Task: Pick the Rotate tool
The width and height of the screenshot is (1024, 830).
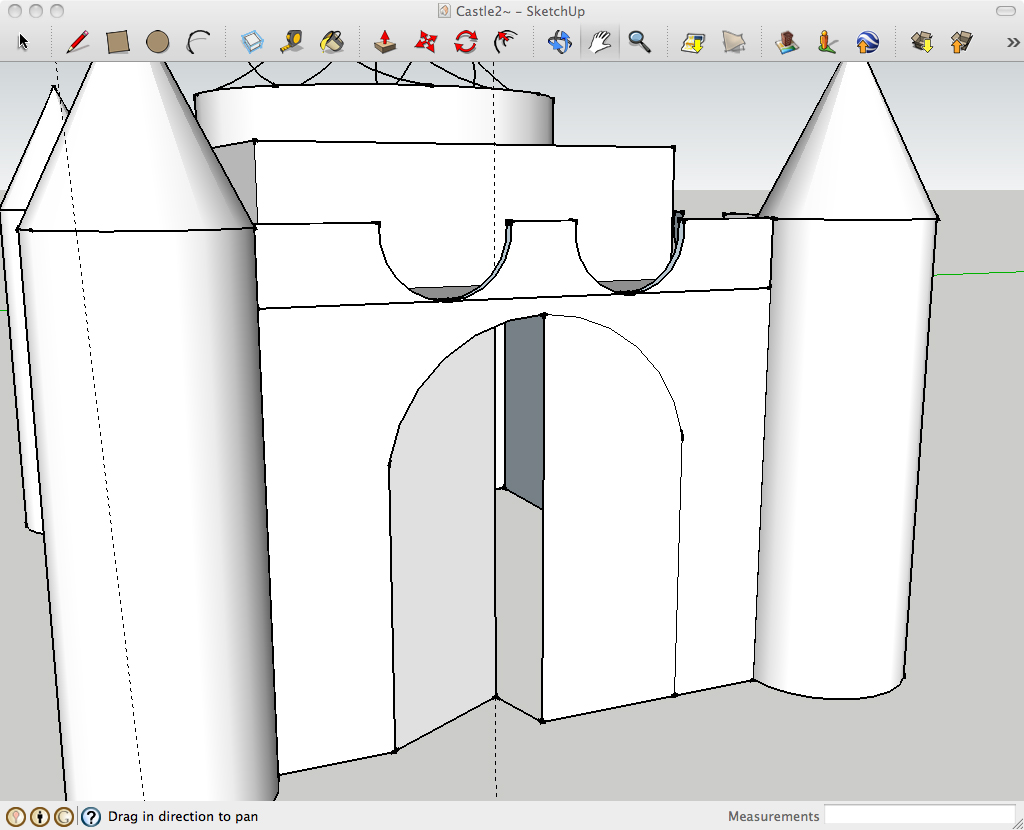Action: tap(465, 42)
